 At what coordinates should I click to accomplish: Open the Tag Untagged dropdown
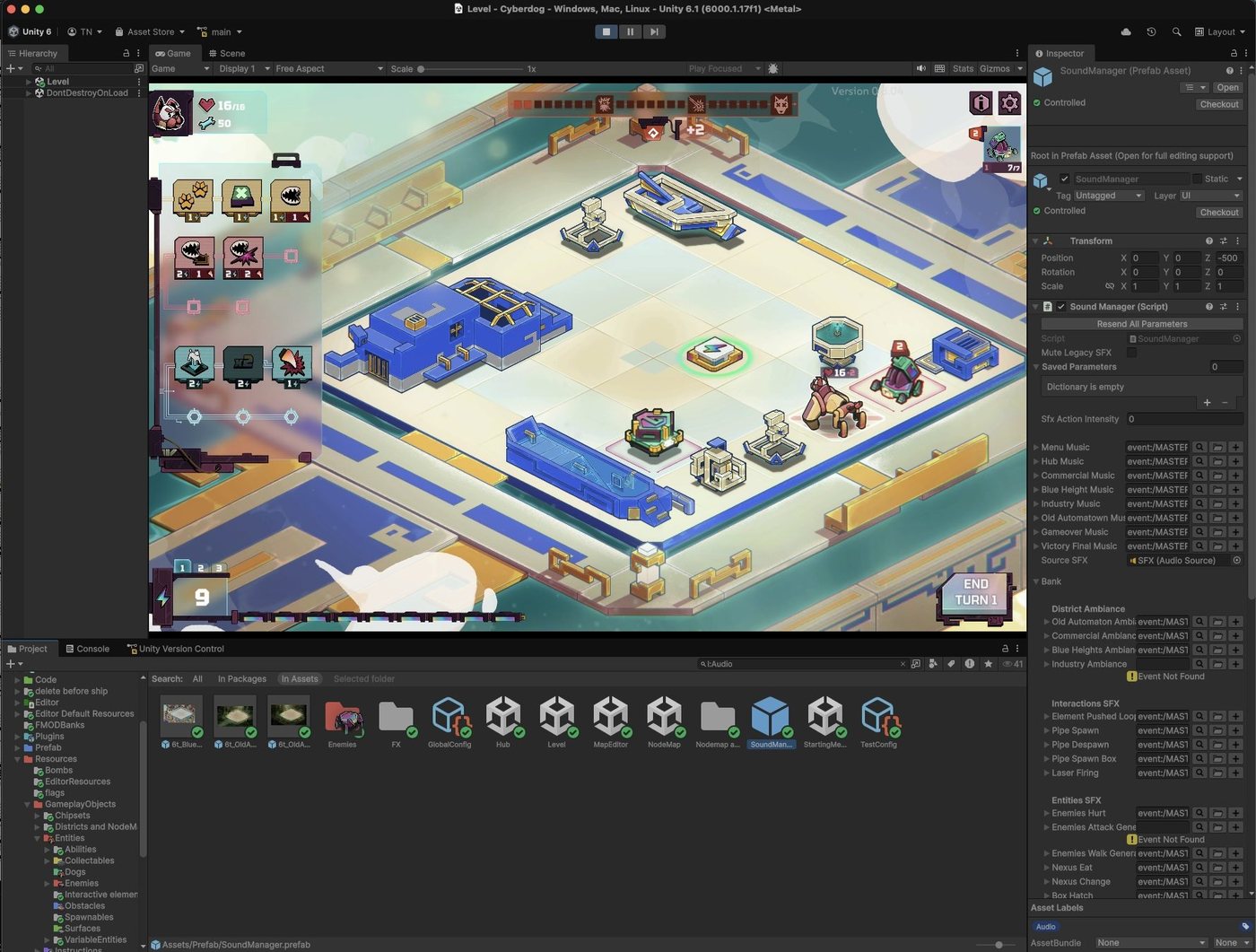pos(1109,196)
